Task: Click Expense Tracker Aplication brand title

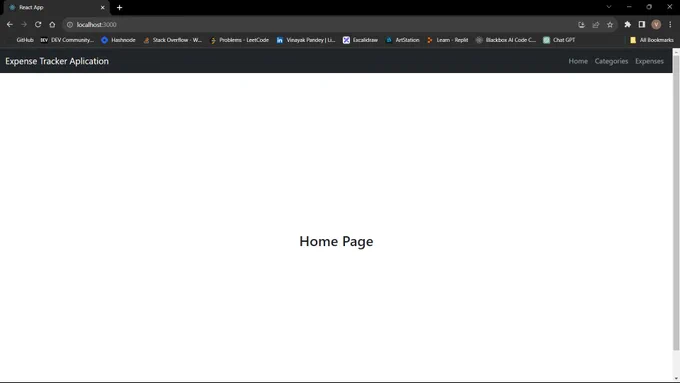Action: pyautogui.click(x=57, y=61)
